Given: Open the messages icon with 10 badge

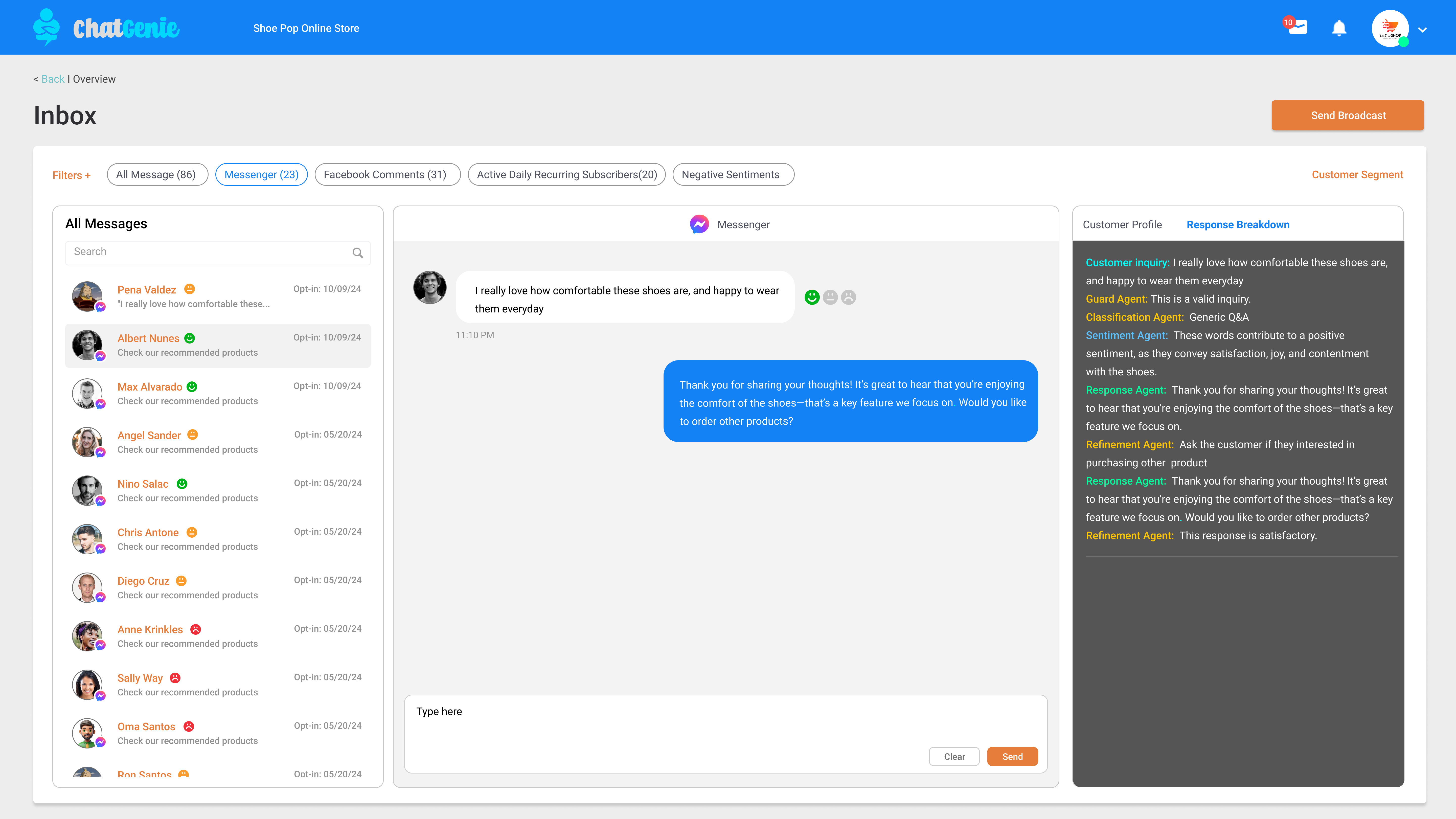Looking at the screenshot, I should [x=1295, y=26].
